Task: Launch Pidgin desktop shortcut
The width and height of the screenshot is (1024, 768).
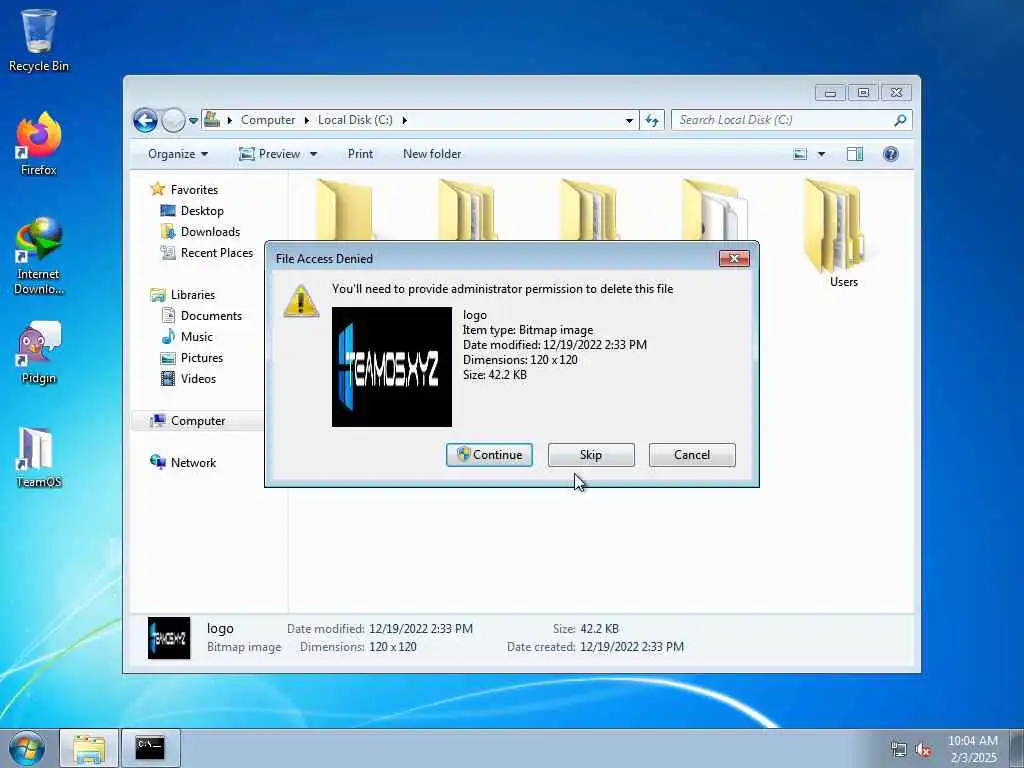Action: click(x=39, y=353)
